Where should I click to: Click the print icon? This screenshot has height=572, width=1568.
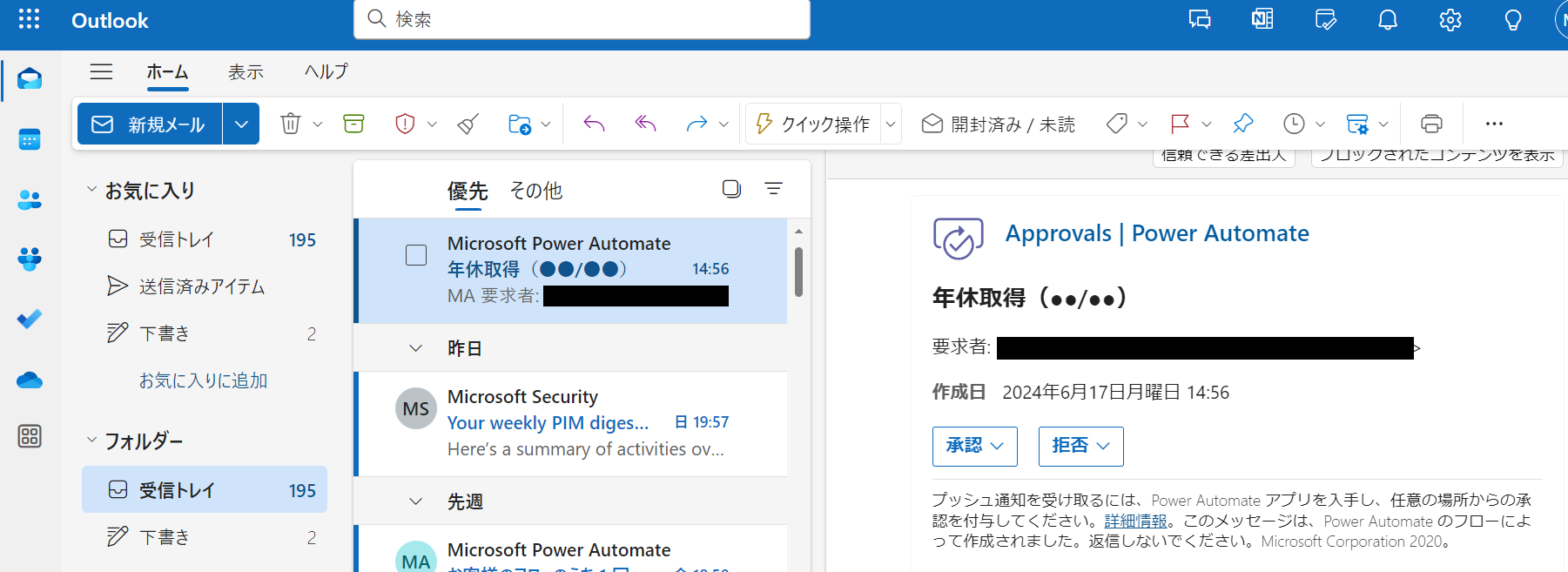1431,124
